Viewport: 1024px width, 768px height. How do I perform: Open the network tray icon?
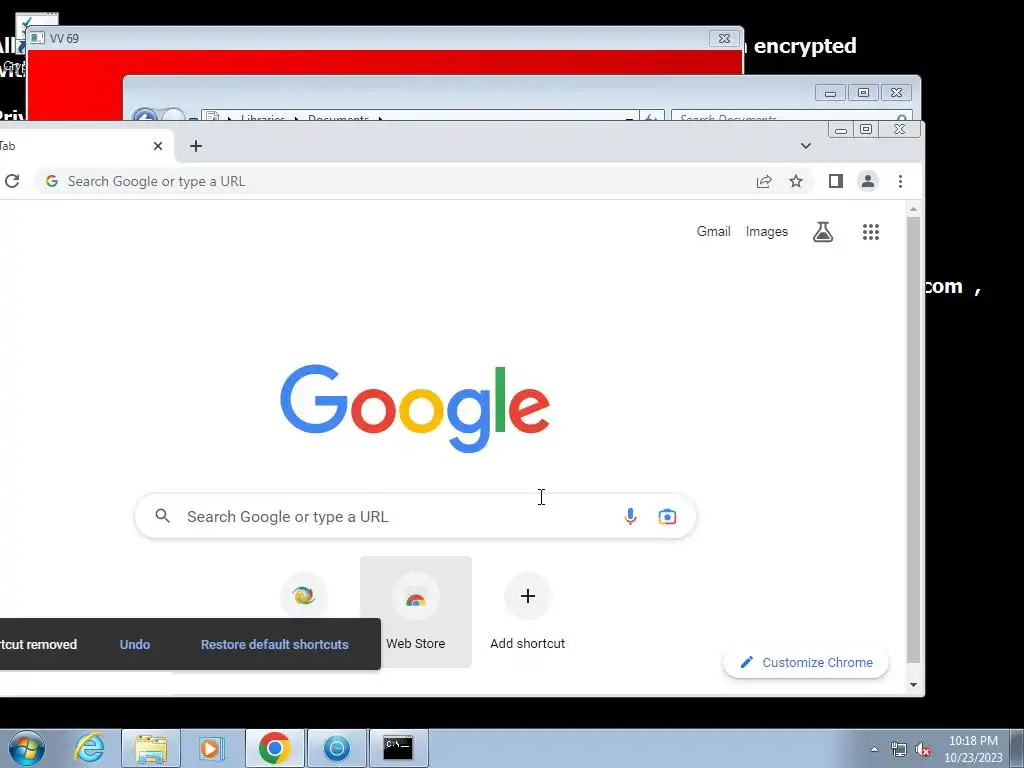pyautogui.click(x=899, y=749)
